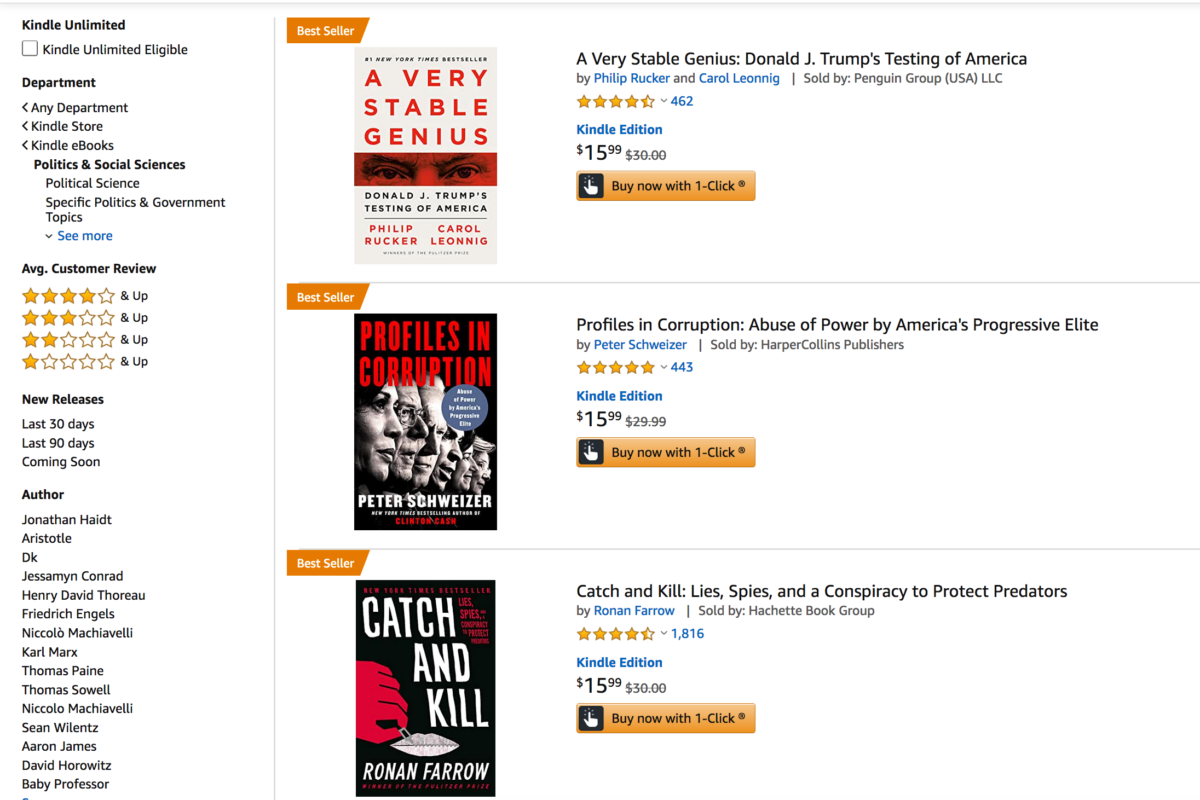
Task: Open the 462 reviews dropdown
Action: point(682,101)
